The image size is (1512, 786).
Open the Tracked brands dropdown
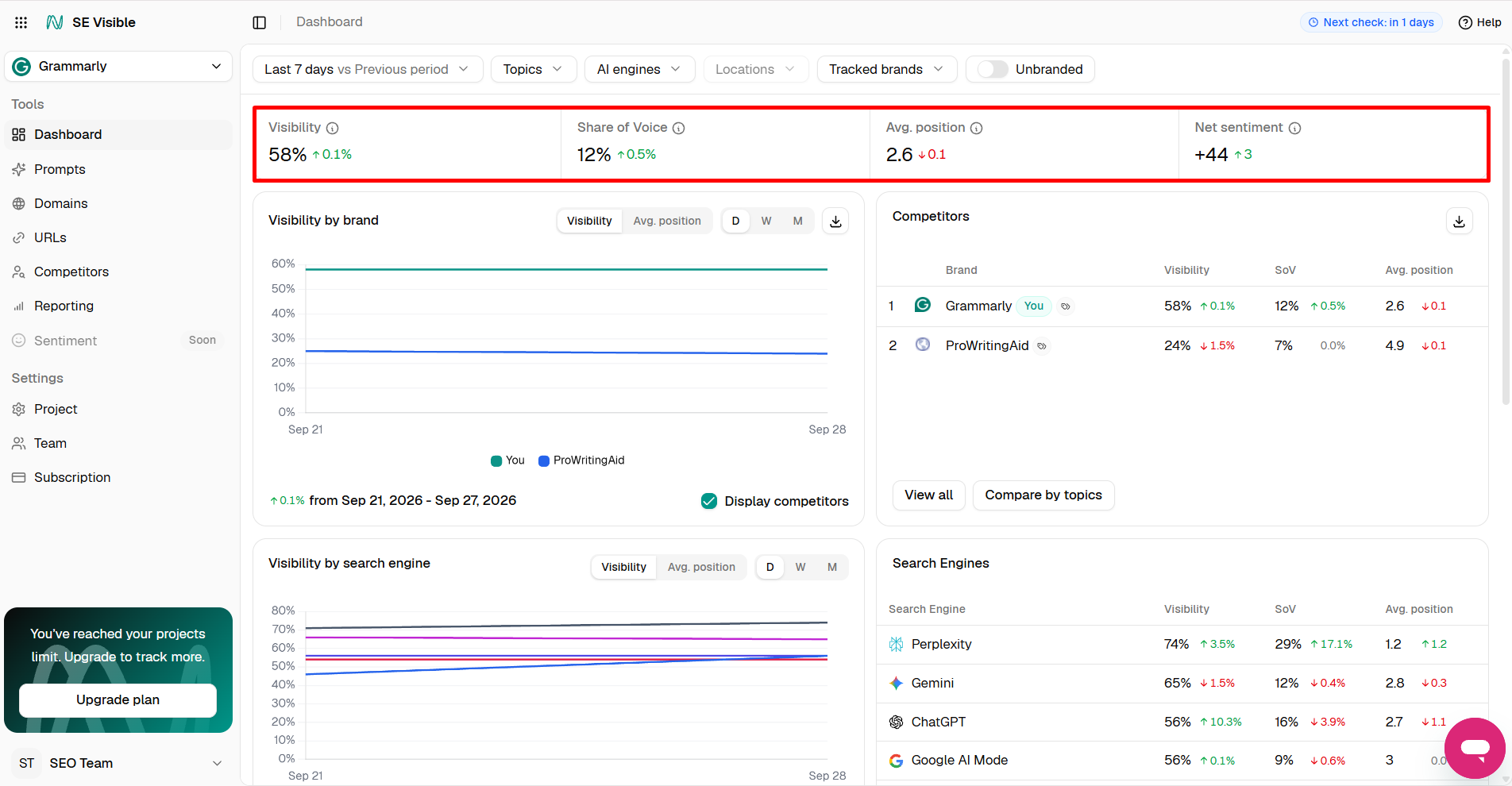tap(887, 70)
